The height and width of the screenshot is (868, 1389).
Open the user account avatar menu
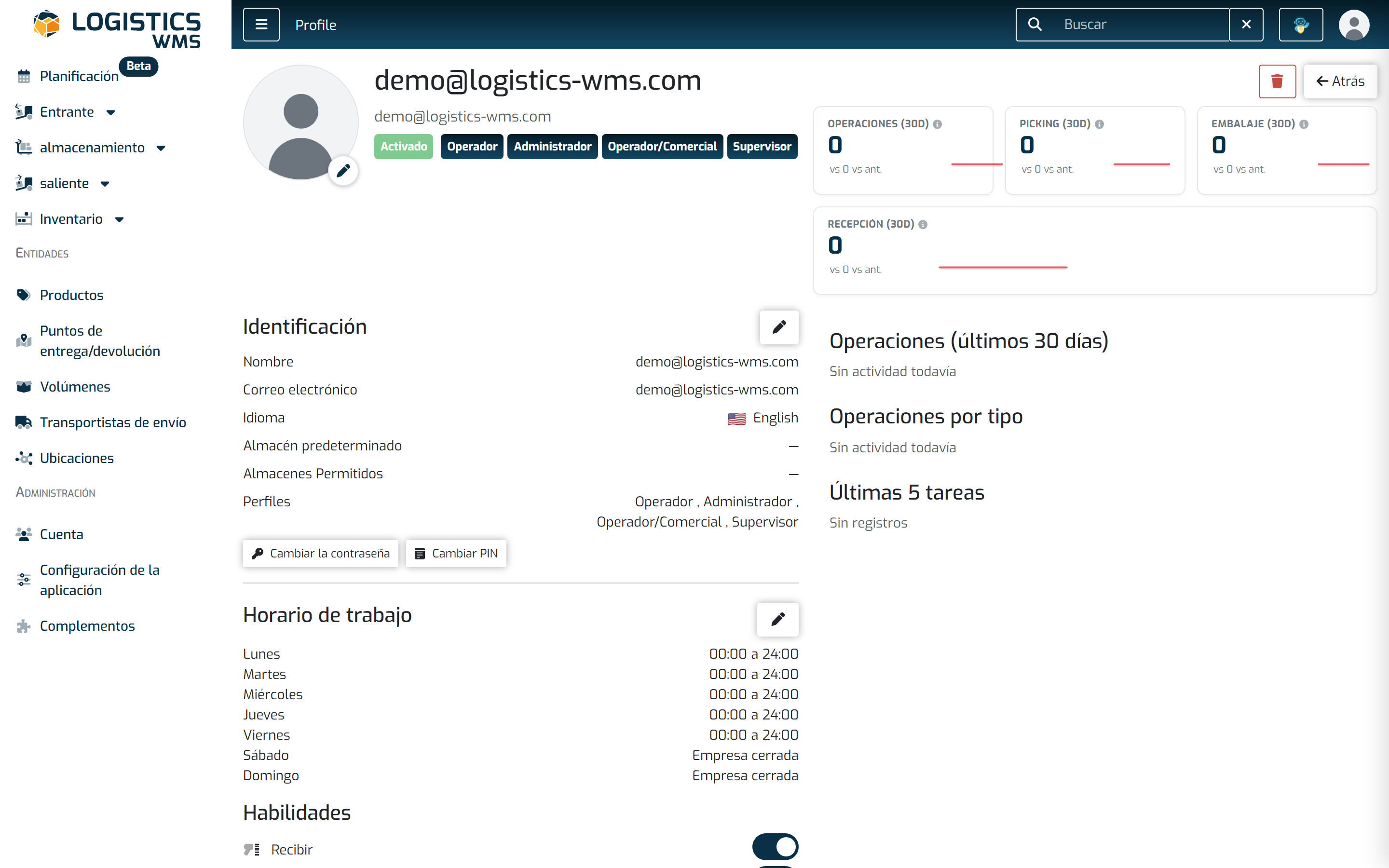(x=1354, y=25)
